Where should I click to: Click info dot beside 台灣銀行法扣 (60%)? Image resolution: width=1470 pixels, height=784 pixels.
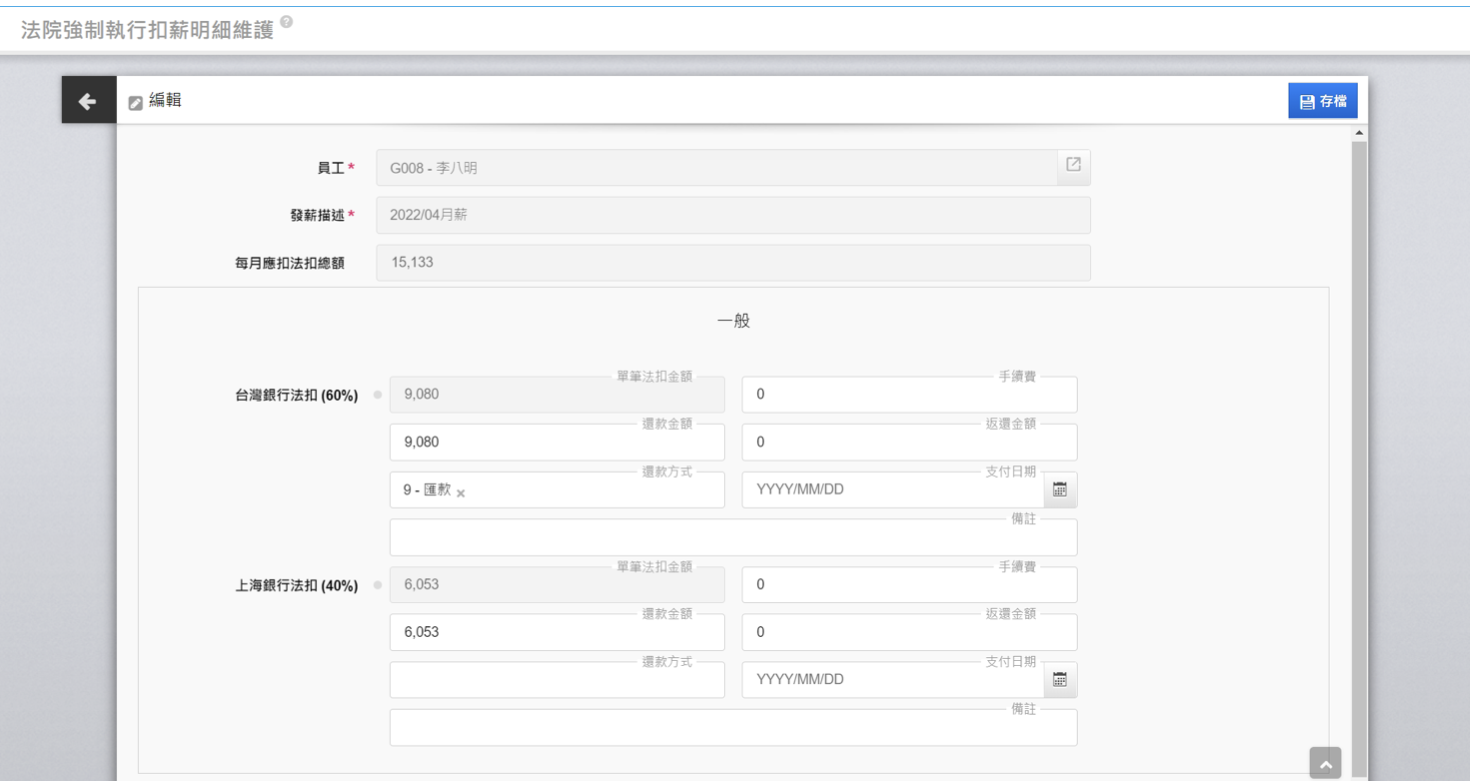[377, 395]
